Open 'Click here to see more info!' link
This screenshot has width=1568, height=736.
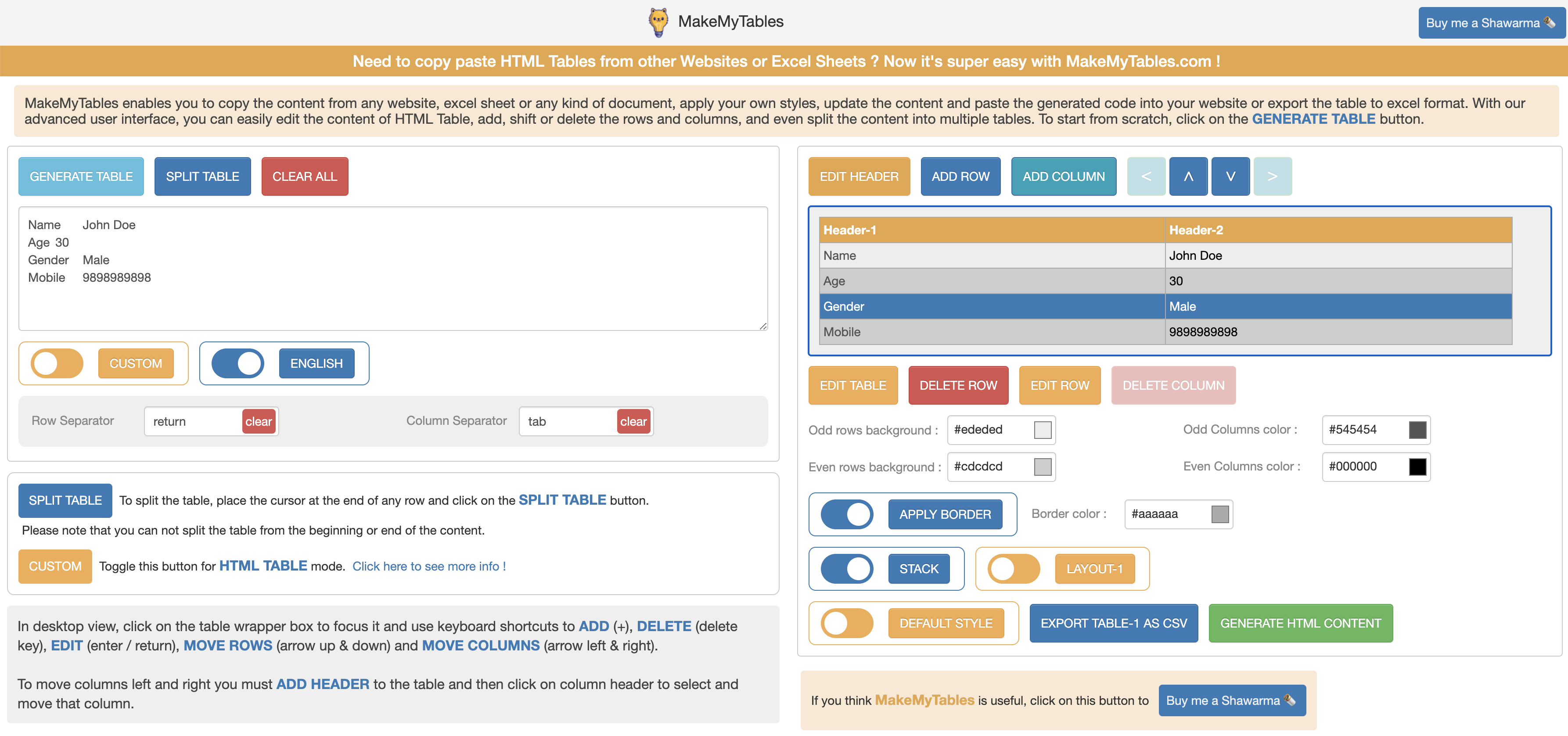click(429, 566)
